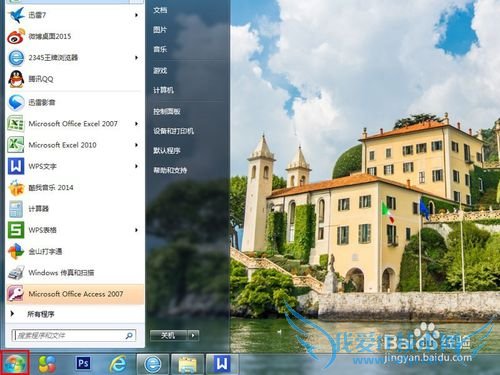500x375 pixels.
Task: Select the 腾讯QQ label text
Action: click(x=41, y=79)
